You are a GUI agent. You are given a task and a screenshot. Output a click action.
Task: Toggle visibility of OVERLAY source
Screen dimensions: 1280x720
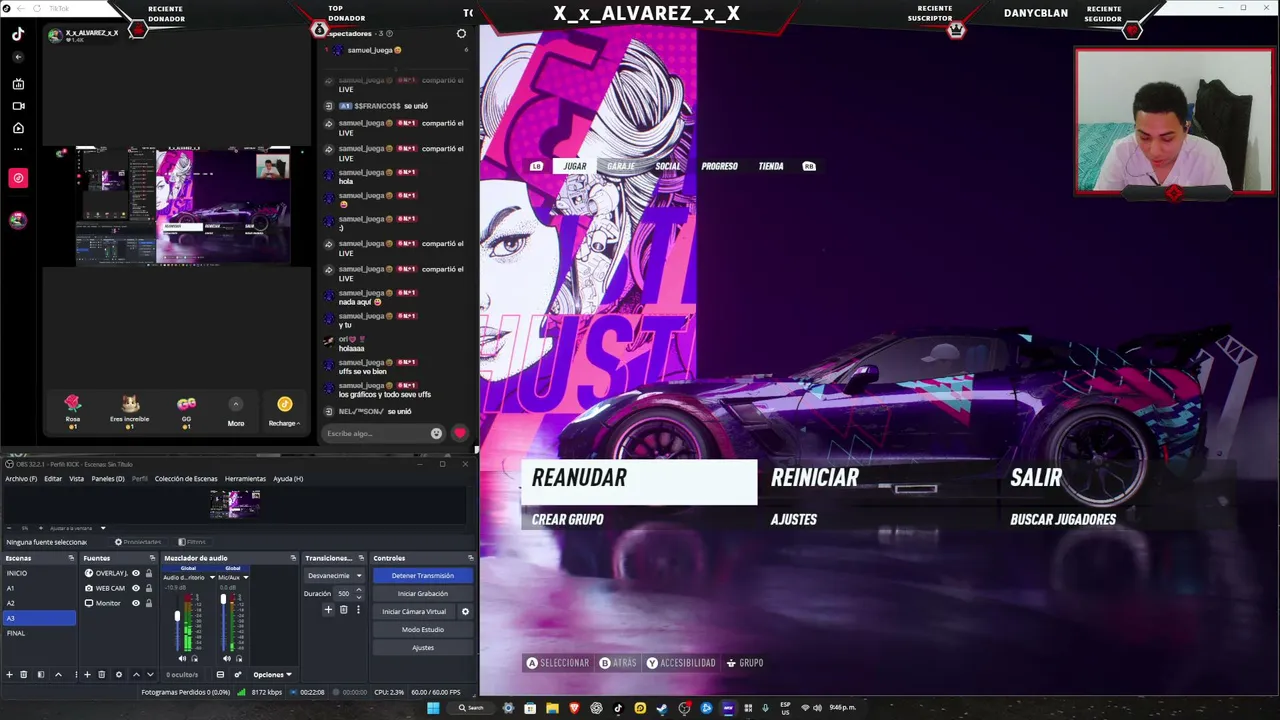(136, 573)
